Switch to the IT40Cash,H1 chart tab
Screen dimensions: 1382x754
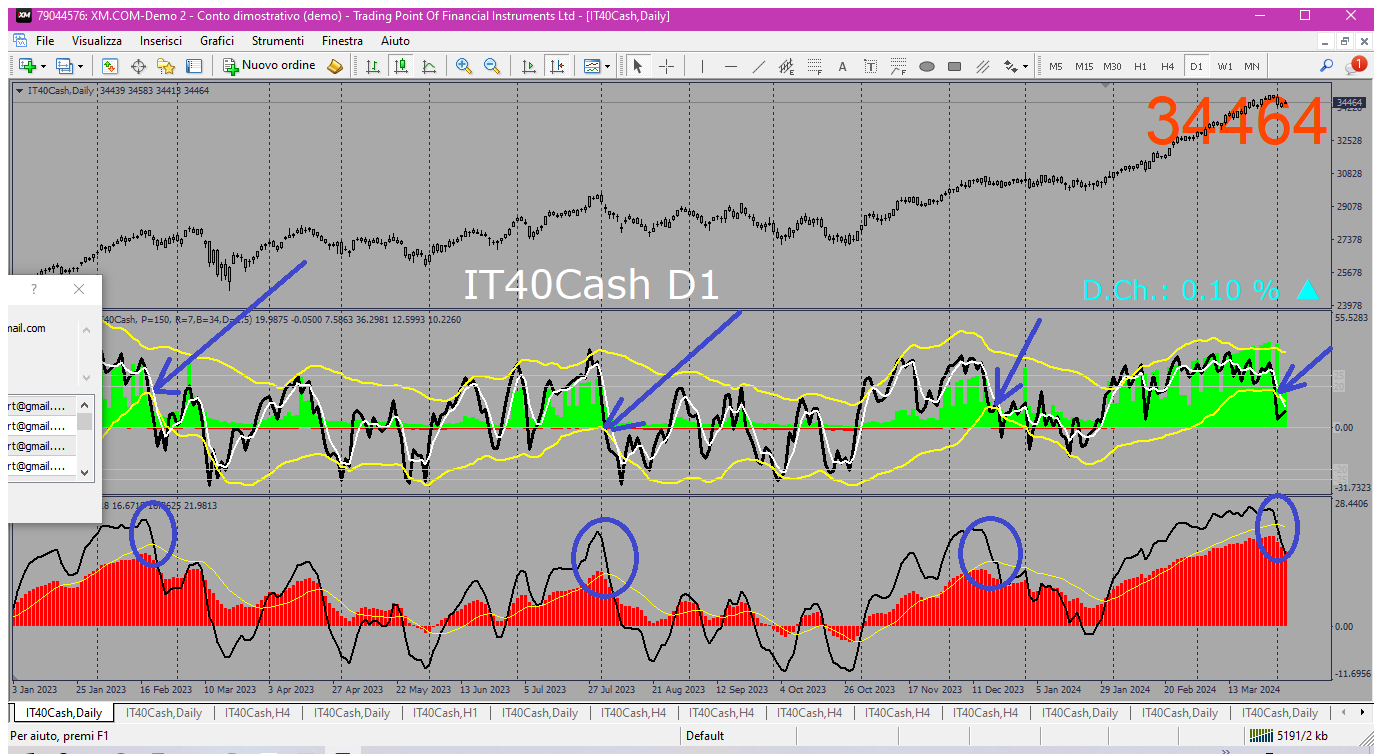445,713
